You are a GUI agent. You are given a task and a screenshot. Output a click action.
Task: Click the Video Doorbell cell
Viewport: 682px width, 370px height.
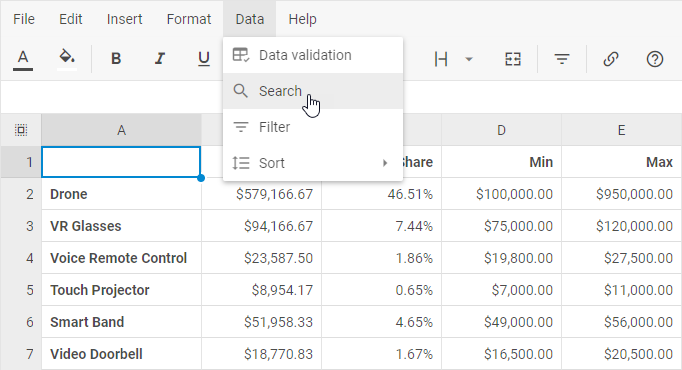pos(121,354)
